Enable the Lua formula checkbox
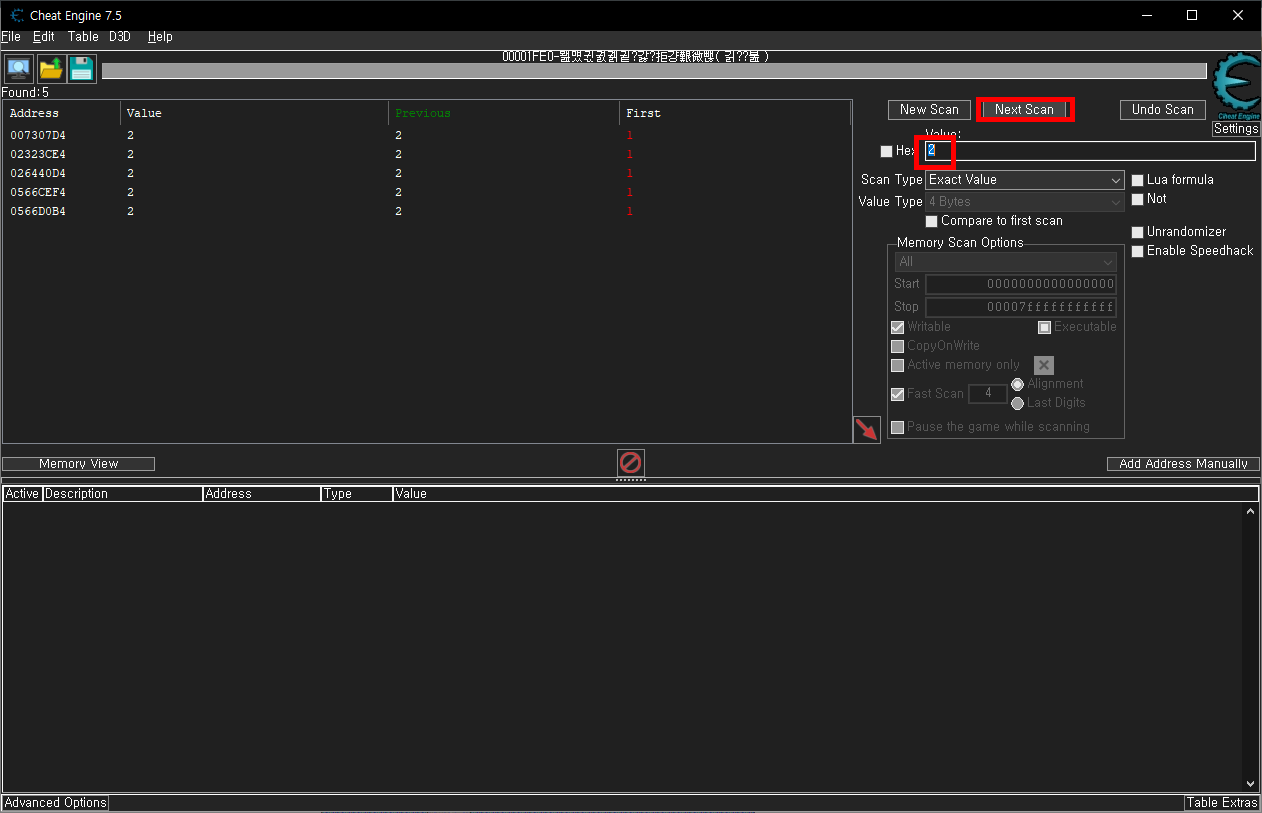The width and height of the screenshot is (1262, 813). click(x=1137, y=180)
